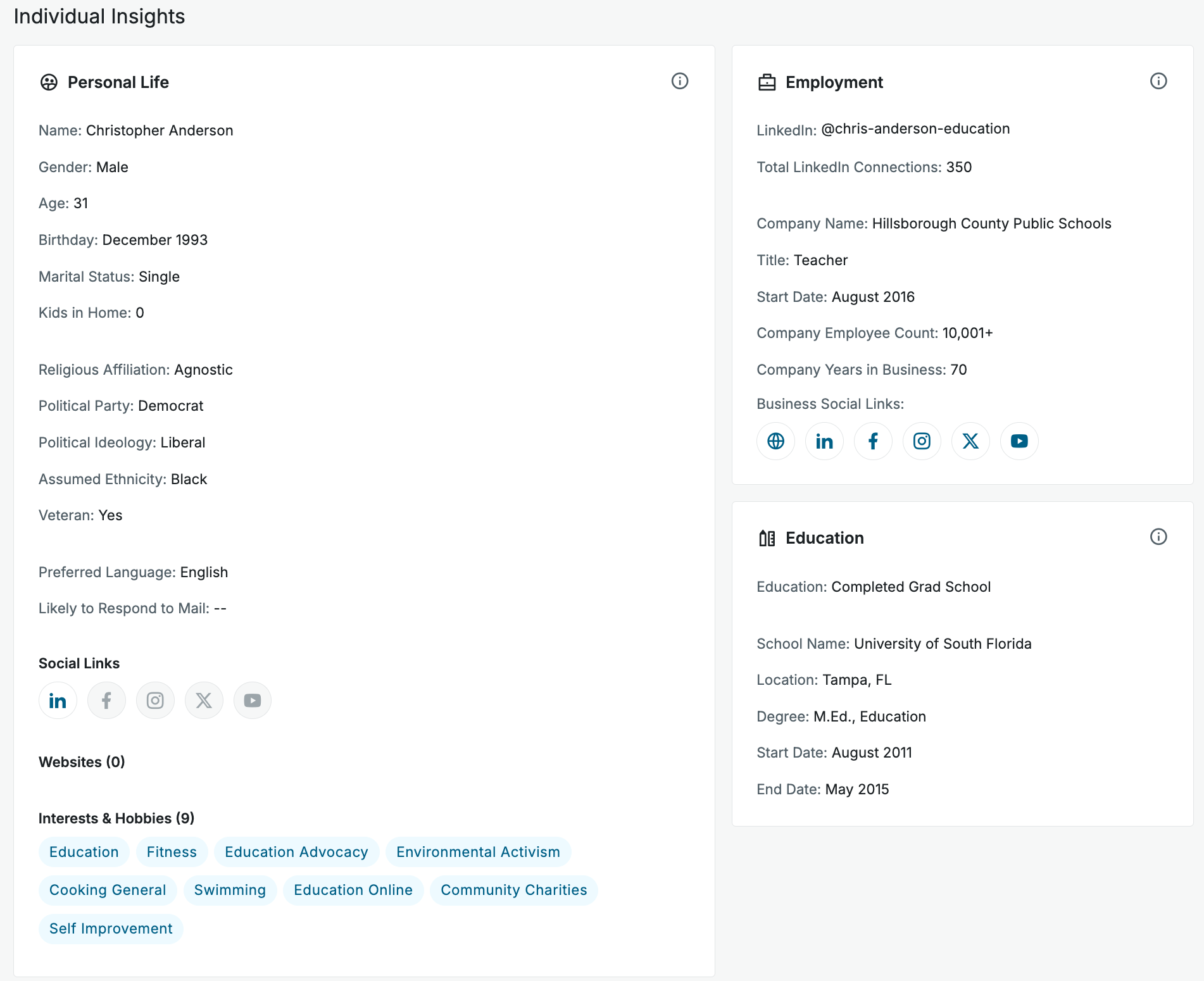Click company name Hillsborough County Public Schools
This screenshot has height=981, width=1204.
(x=991, y=223)
